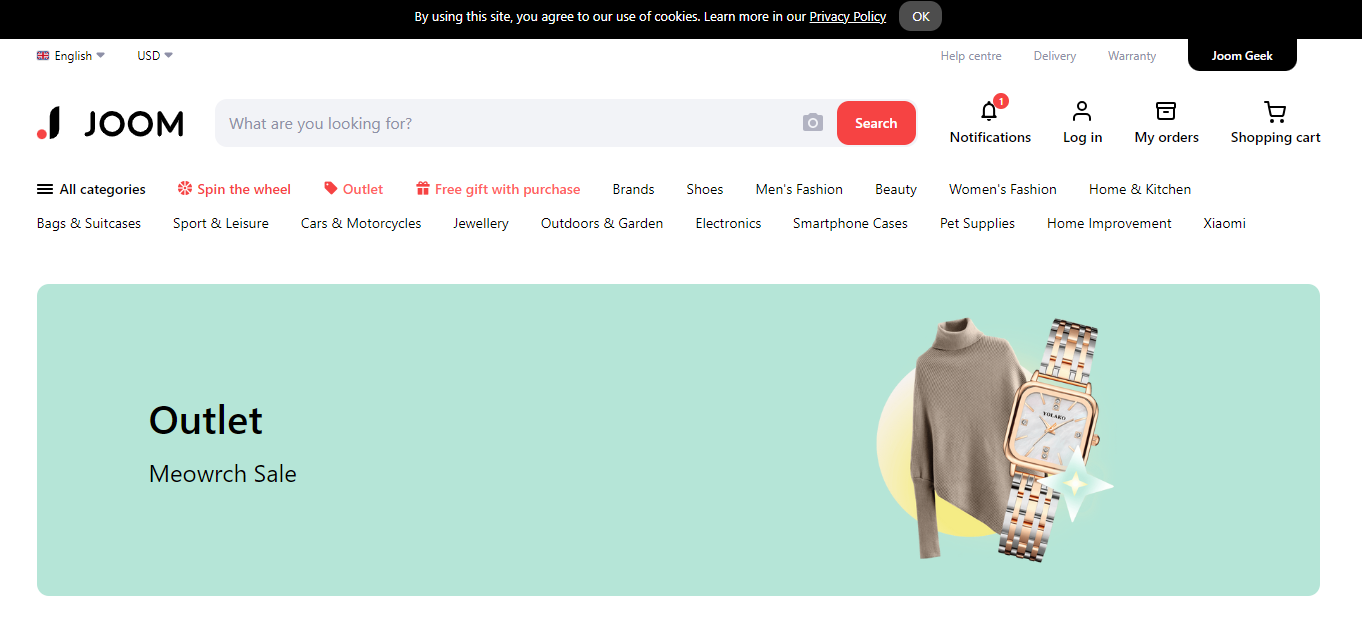Click the All categories hamburger icon
This screenshot has width=1362, height=623.
click(45, 189)
